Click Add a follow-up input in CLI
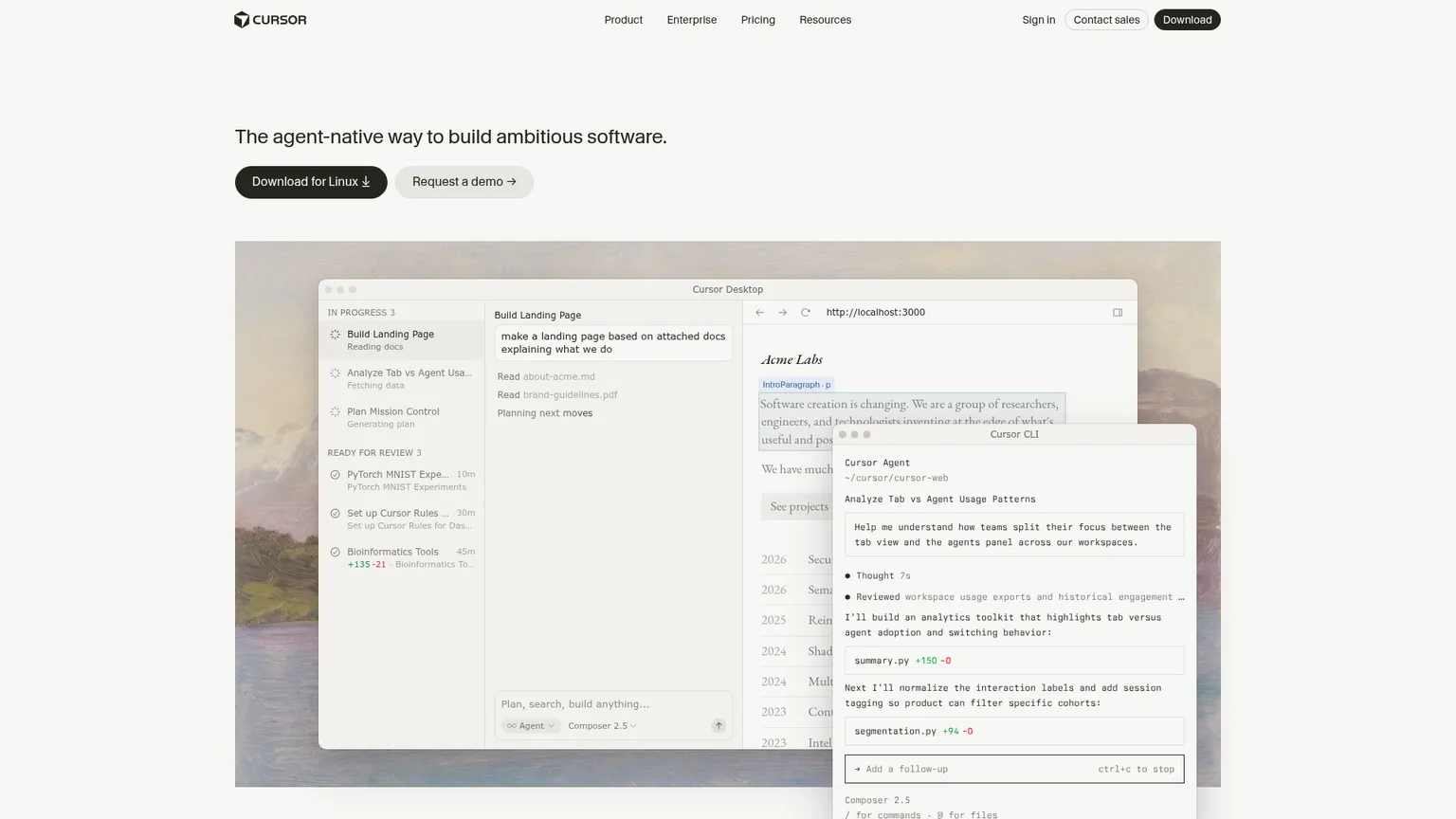Screen dimensions: 1456x819 tap(1014, 769)
